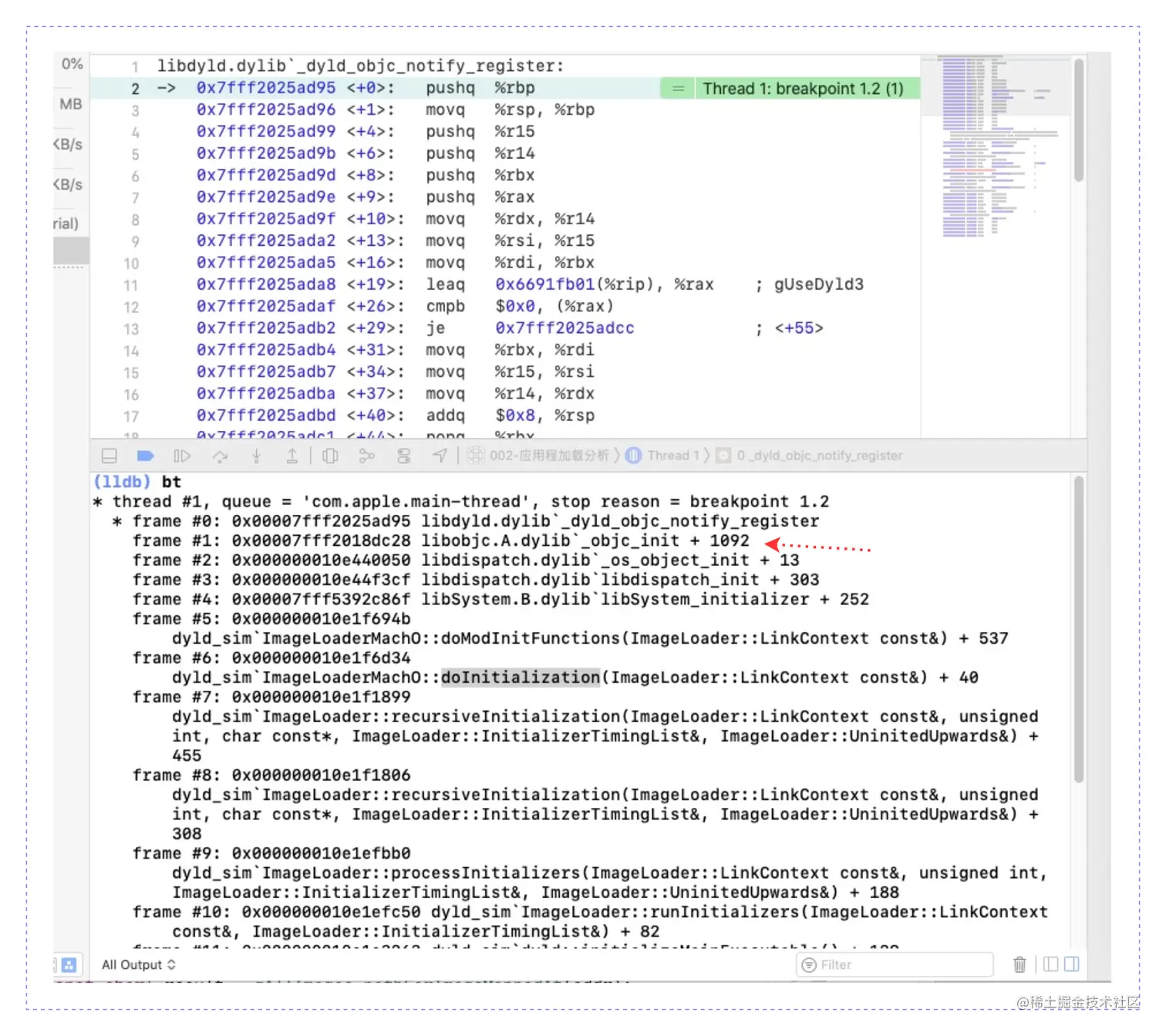This screenshot has height=1036, width=1166.
Task: Continue program execution
Action: tap(182, 456)
